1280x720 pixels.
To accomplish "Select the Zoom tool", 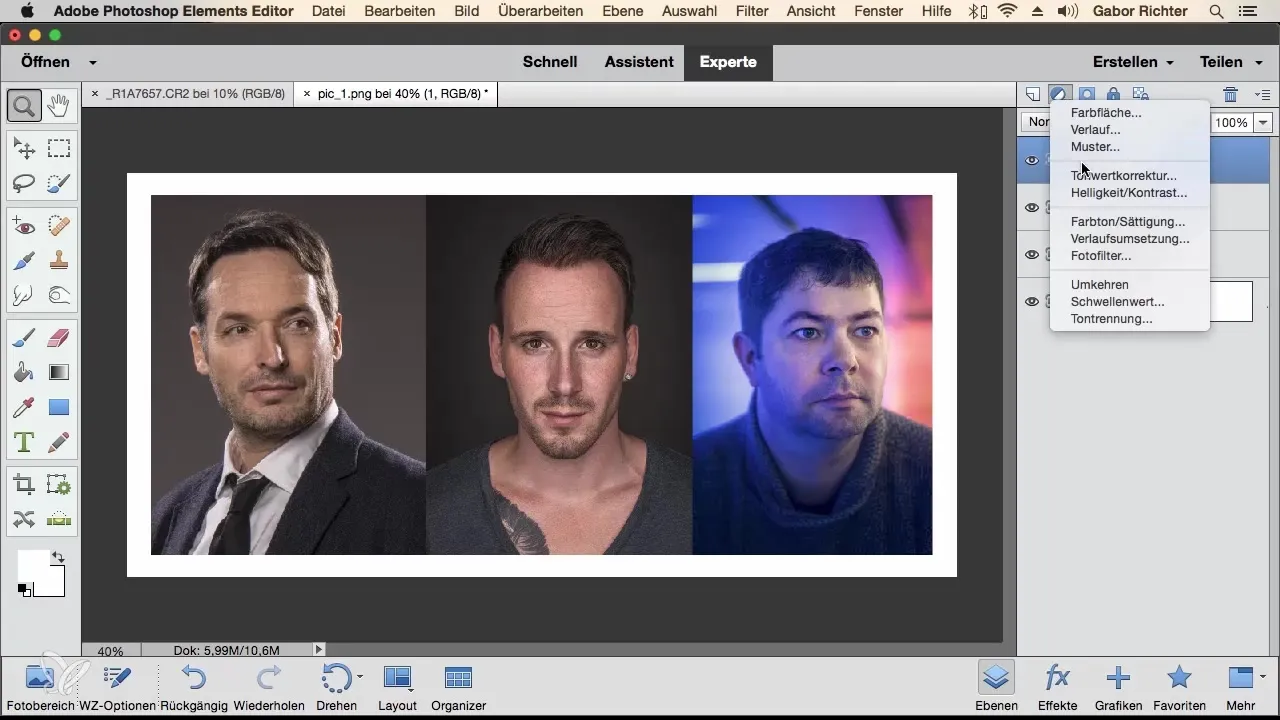I will coord(25,104).
